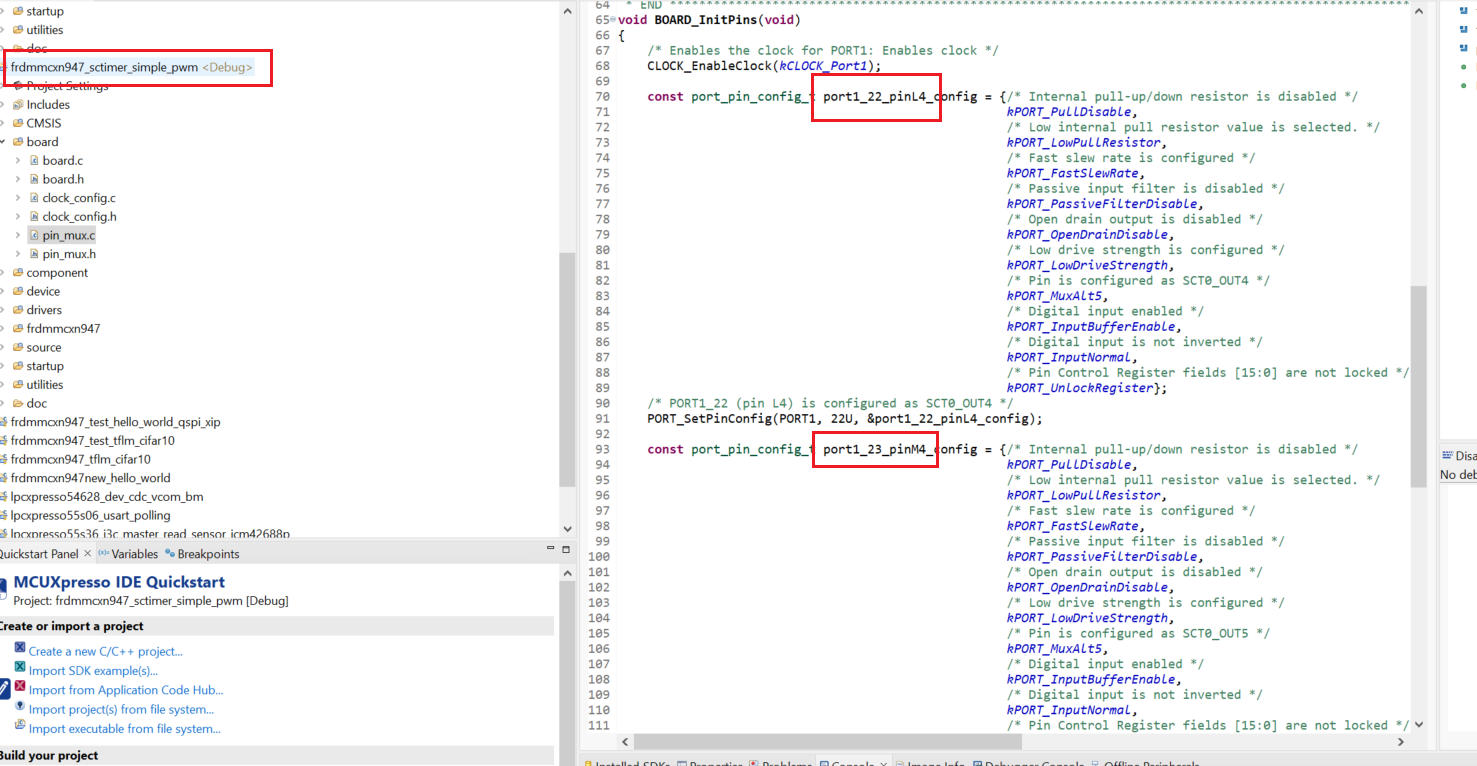1477x766 pixels.
Task: Click the Create a new C/C++ project link
Action: click(x=105, y=651)
